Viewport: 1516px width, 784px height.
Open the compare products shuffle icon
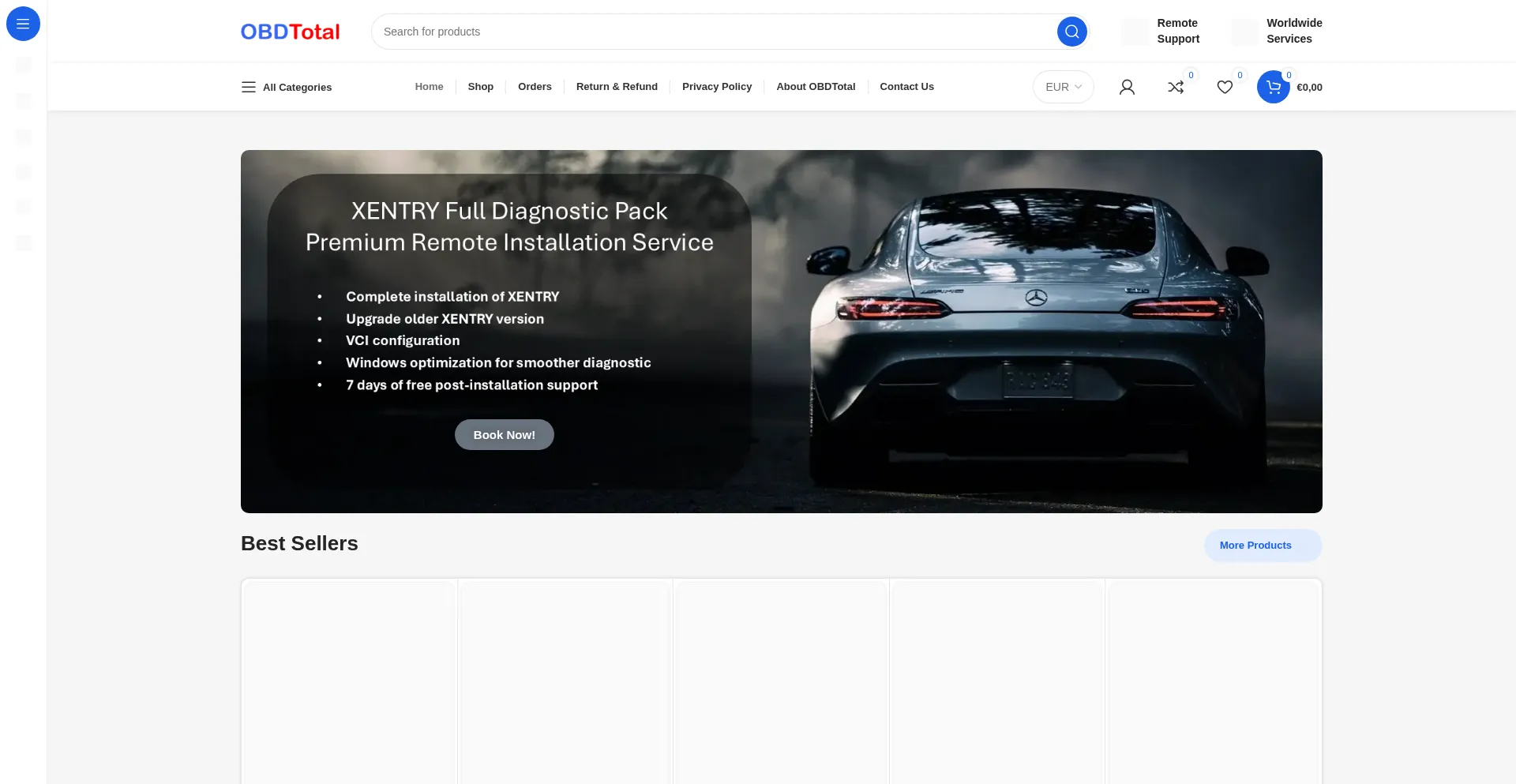coord(1176,87)
